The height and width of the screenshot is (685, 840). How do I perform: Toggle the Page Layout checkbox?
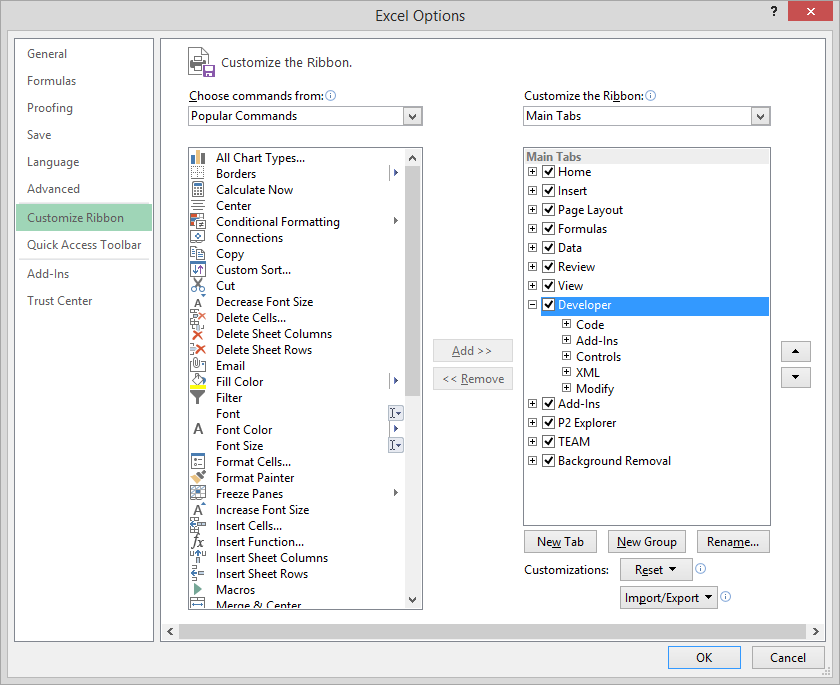click(x=548, y=210)
